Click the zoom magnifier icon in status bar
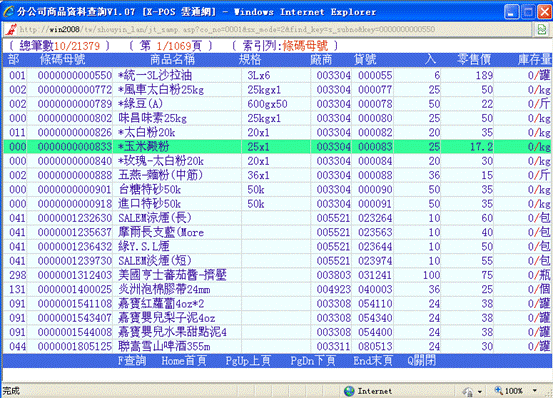The height and width of the screenshot is (398, 553). [498, 390]
